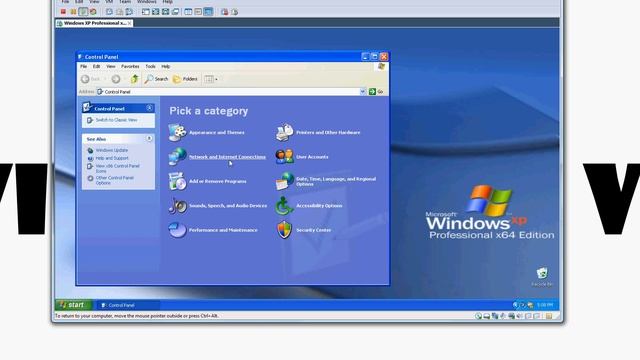640x360 pixels.
Task: Open the Edit menu in Control Panel window
Action: click(x=96, y=67)
